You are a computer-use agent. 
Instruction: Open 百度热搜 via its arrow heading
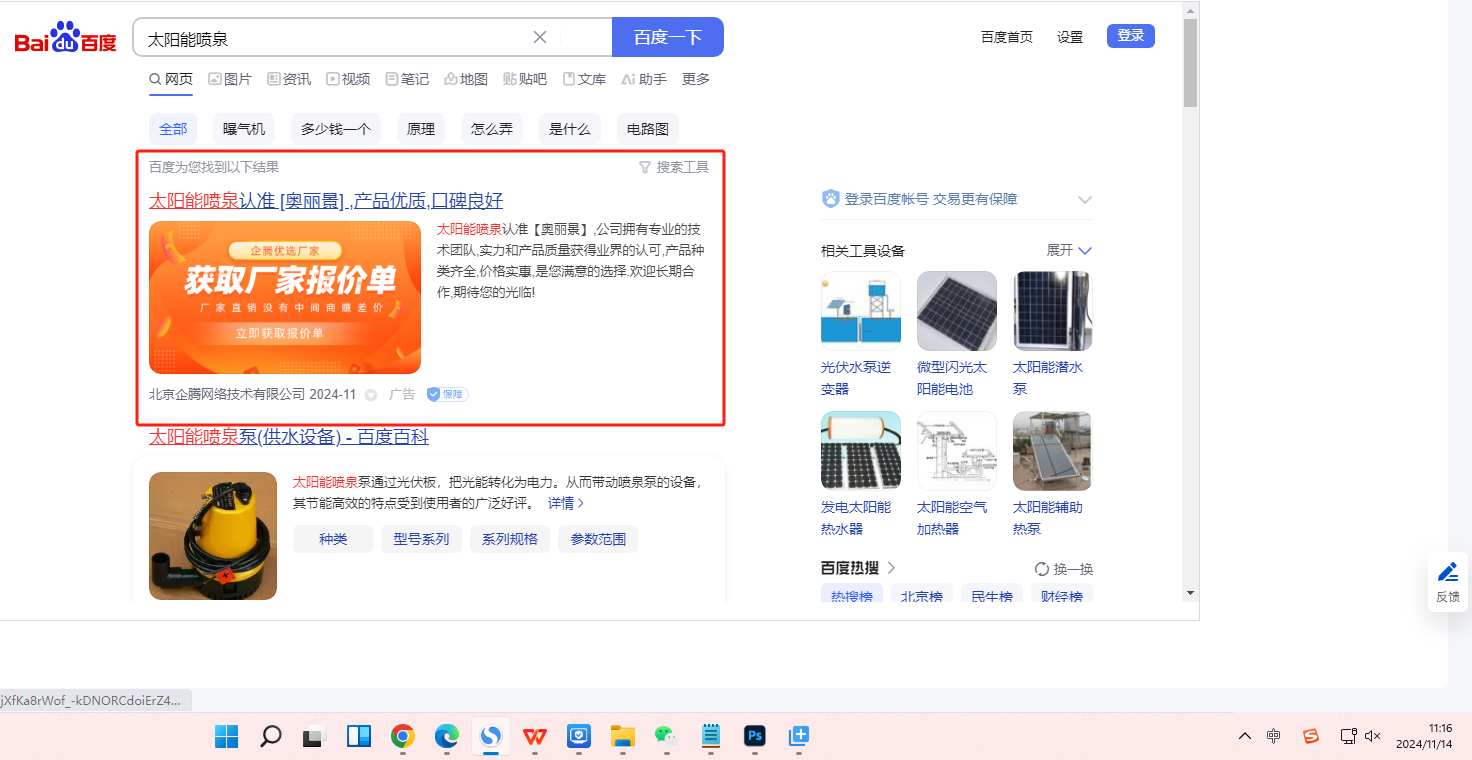tap(858, 568)
